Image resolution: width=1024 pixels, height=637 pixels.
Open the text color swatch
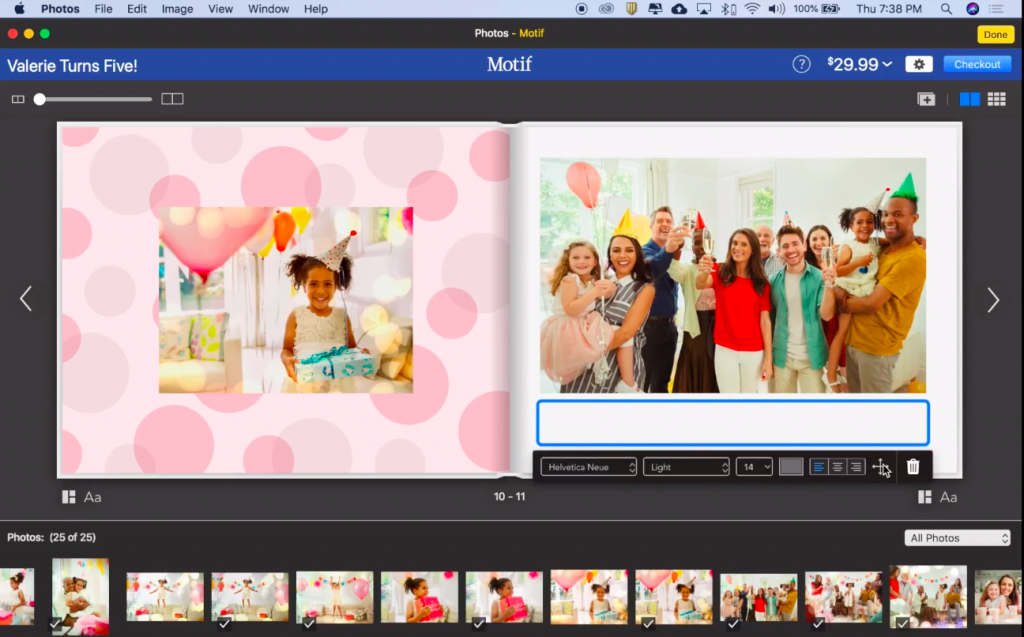[791, 466]
